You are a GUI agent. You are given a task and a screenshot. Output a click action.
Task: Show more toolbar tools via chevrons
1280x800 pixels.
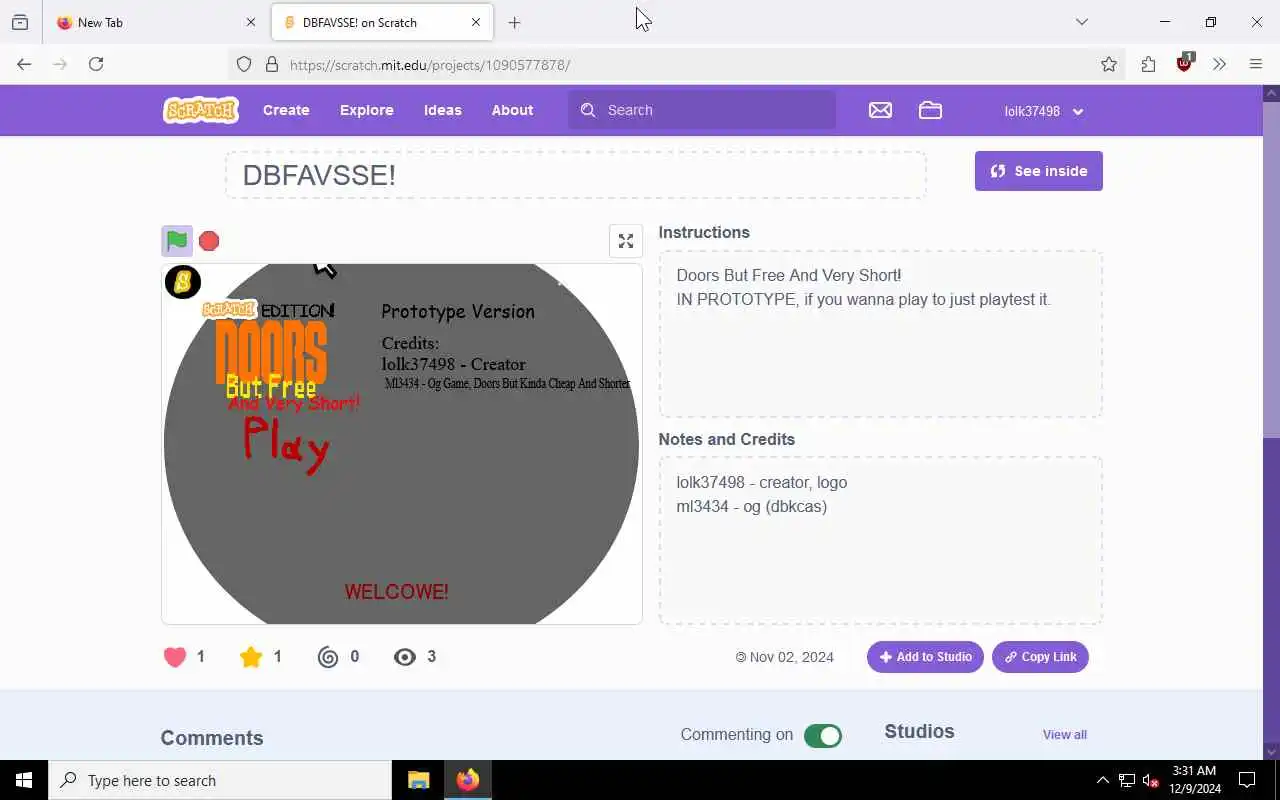tap(1219, 64)
